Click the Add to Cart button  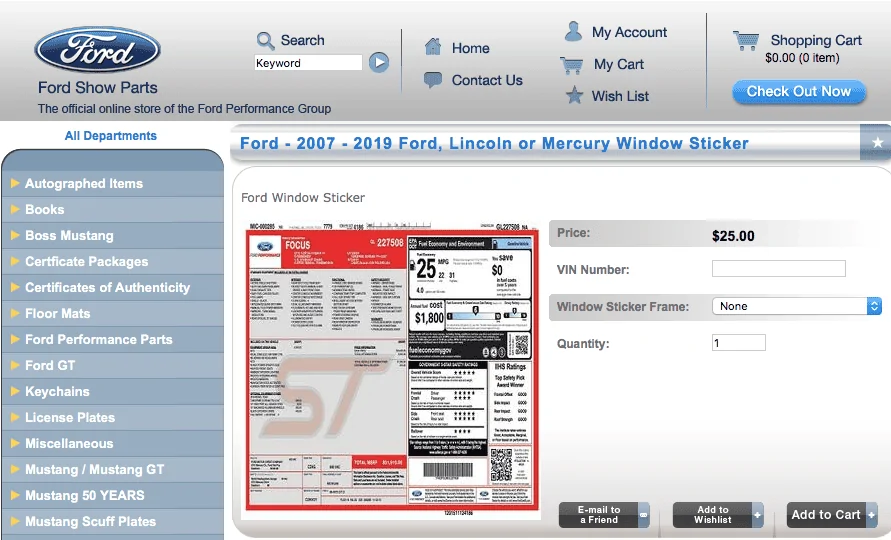click(832, 515)
